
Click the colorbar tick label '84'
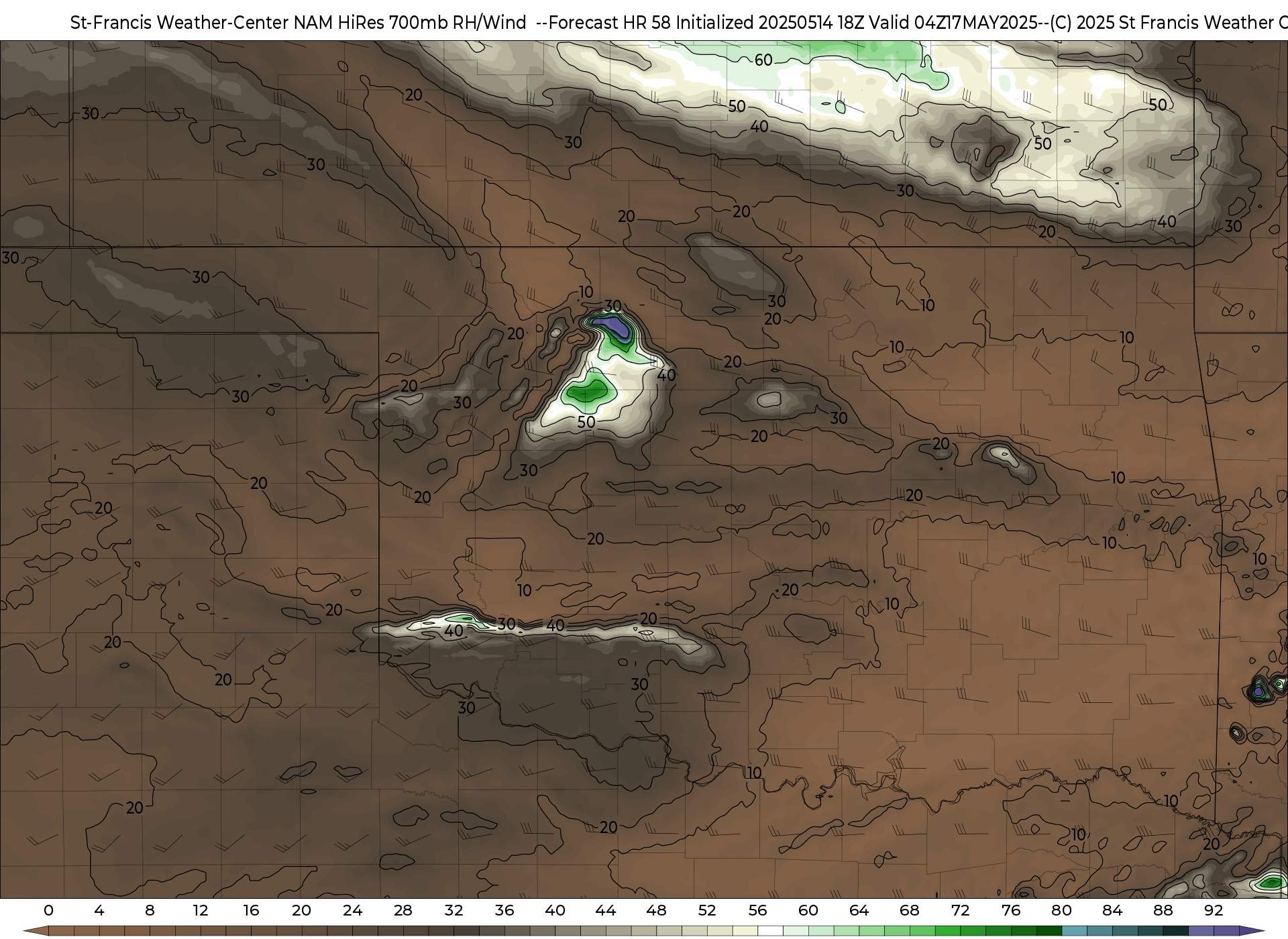1112,910
